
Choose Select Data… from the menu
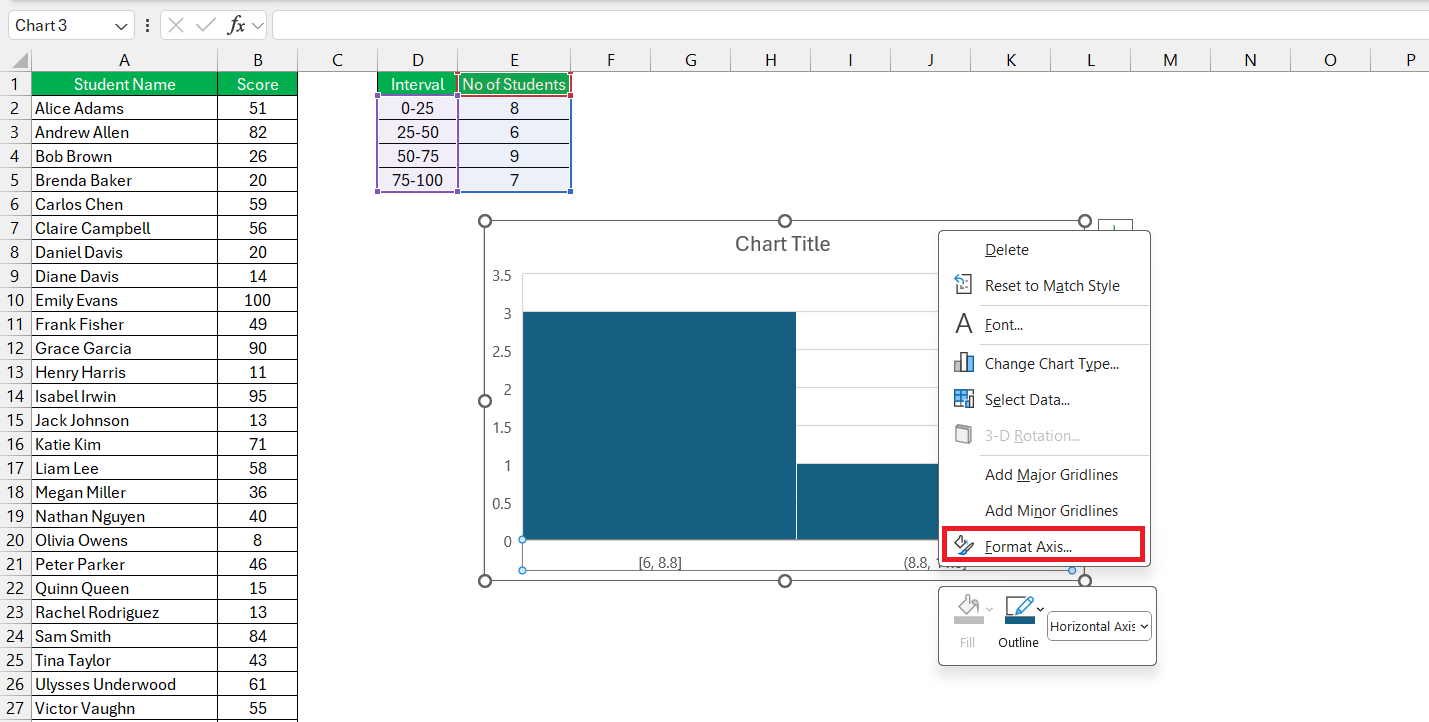[1044, 400]
